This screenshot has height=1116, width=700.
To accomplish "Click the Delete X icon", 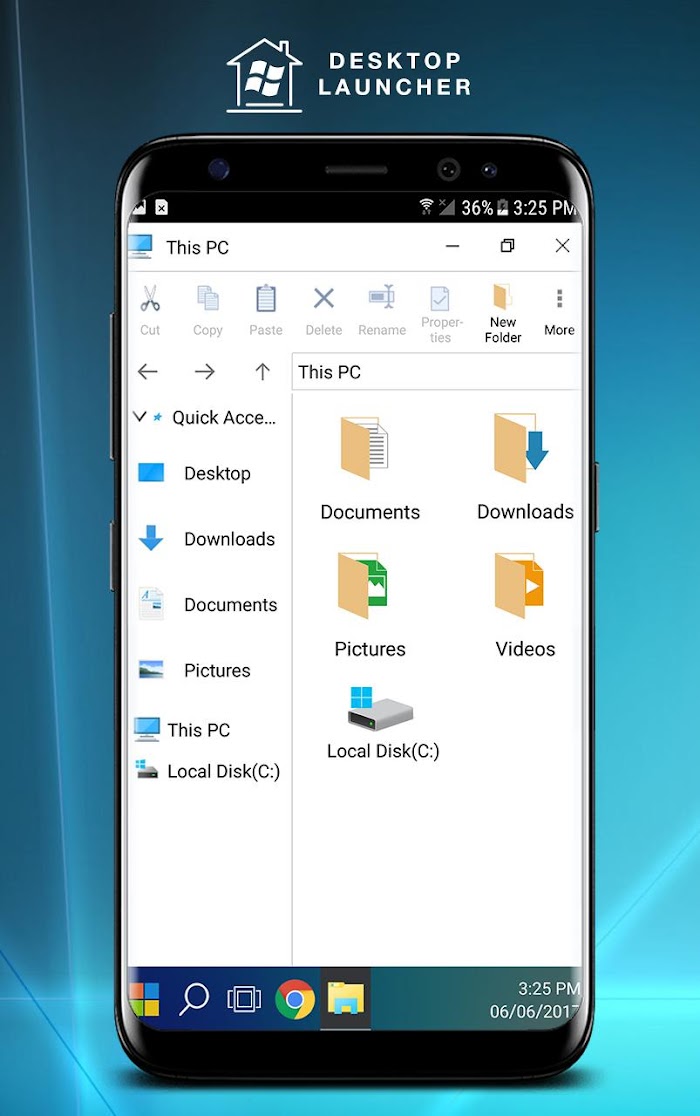I will tap(324, 298).
